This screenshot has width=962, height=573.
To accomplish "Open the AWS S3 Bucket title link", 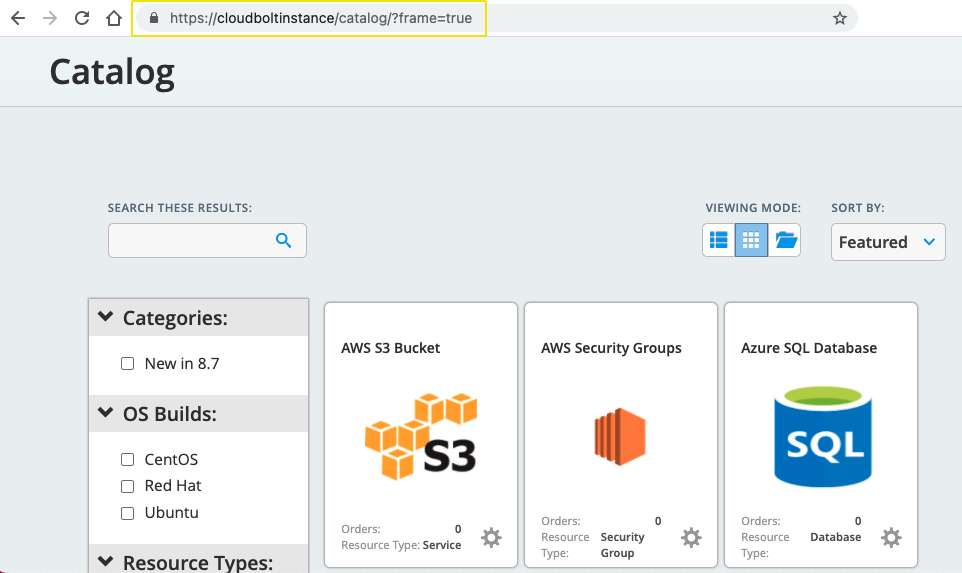I will coord(390,348).
